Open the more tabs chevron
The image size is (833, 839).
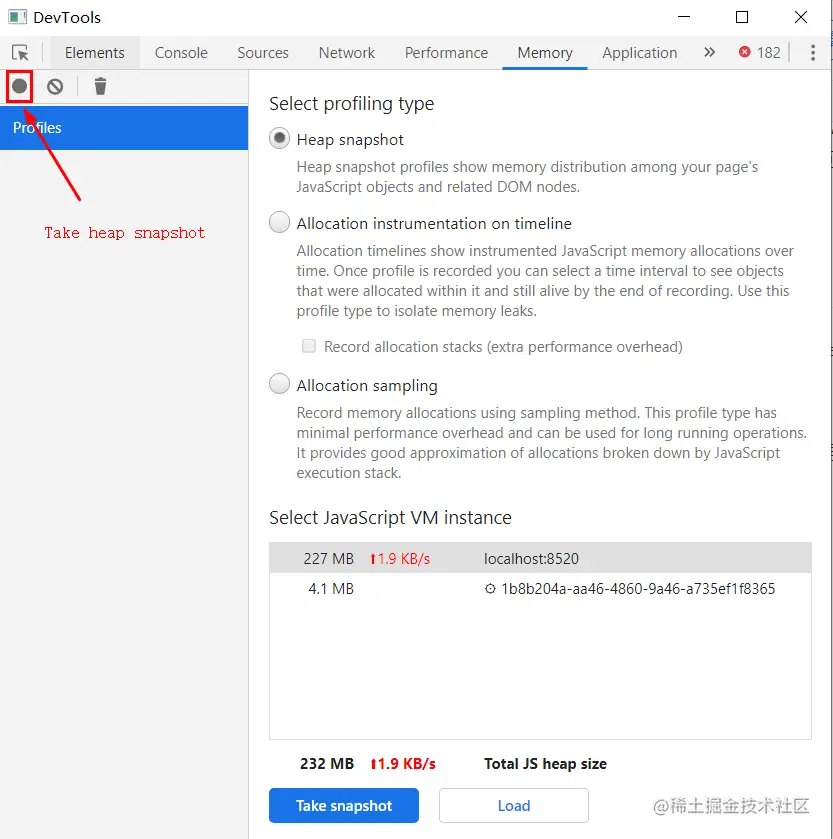[x=709, y=52]
